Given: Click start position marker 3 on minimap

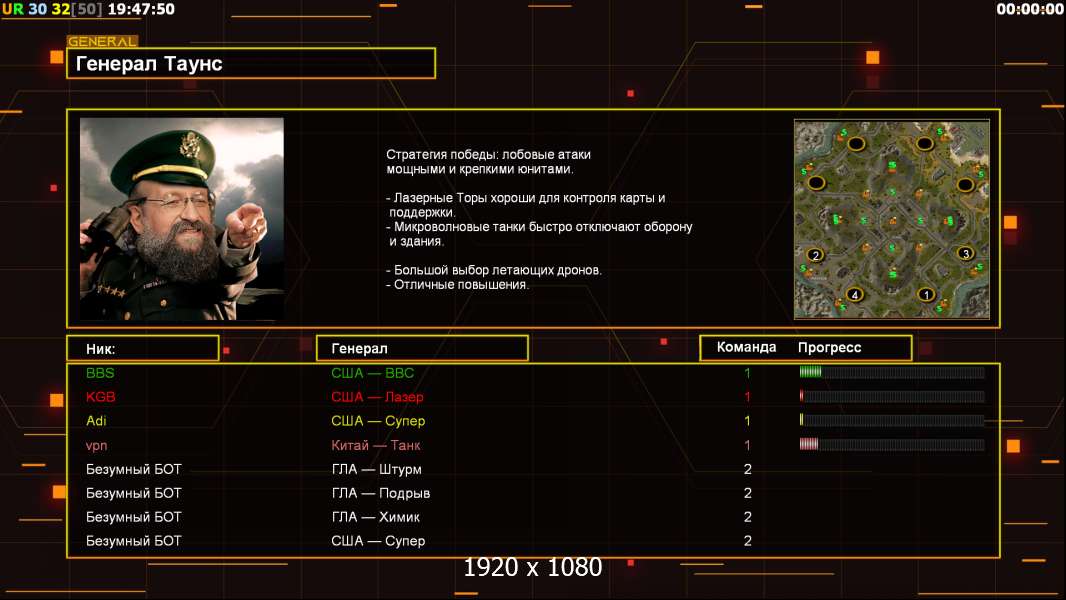Looking at the screenshot, I should coord(965,253).
